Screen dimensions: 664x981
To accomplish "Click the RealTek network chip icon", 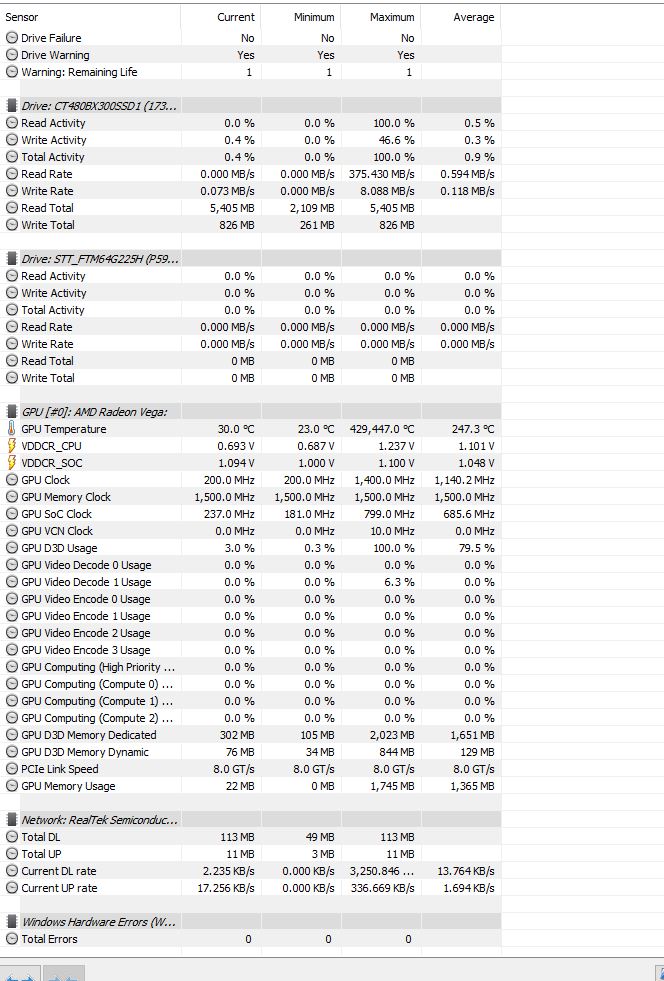I will 11,820.
